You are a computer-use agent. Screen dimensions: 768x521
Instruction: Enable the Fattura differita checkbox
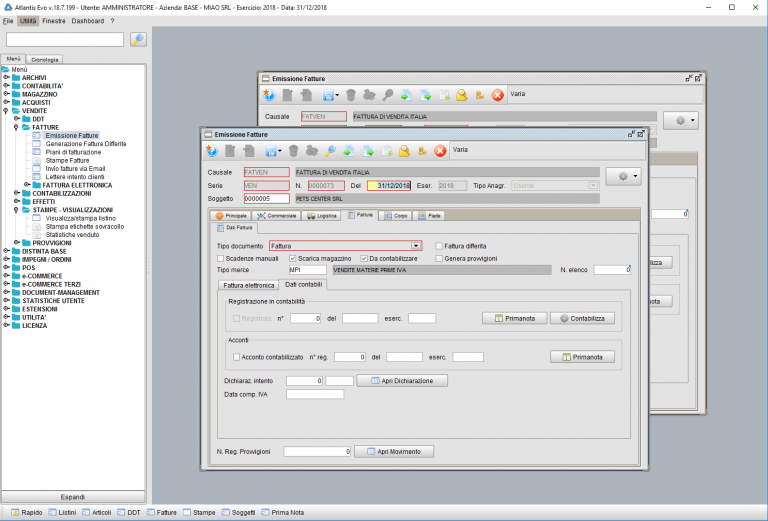(x=439, y=246)
